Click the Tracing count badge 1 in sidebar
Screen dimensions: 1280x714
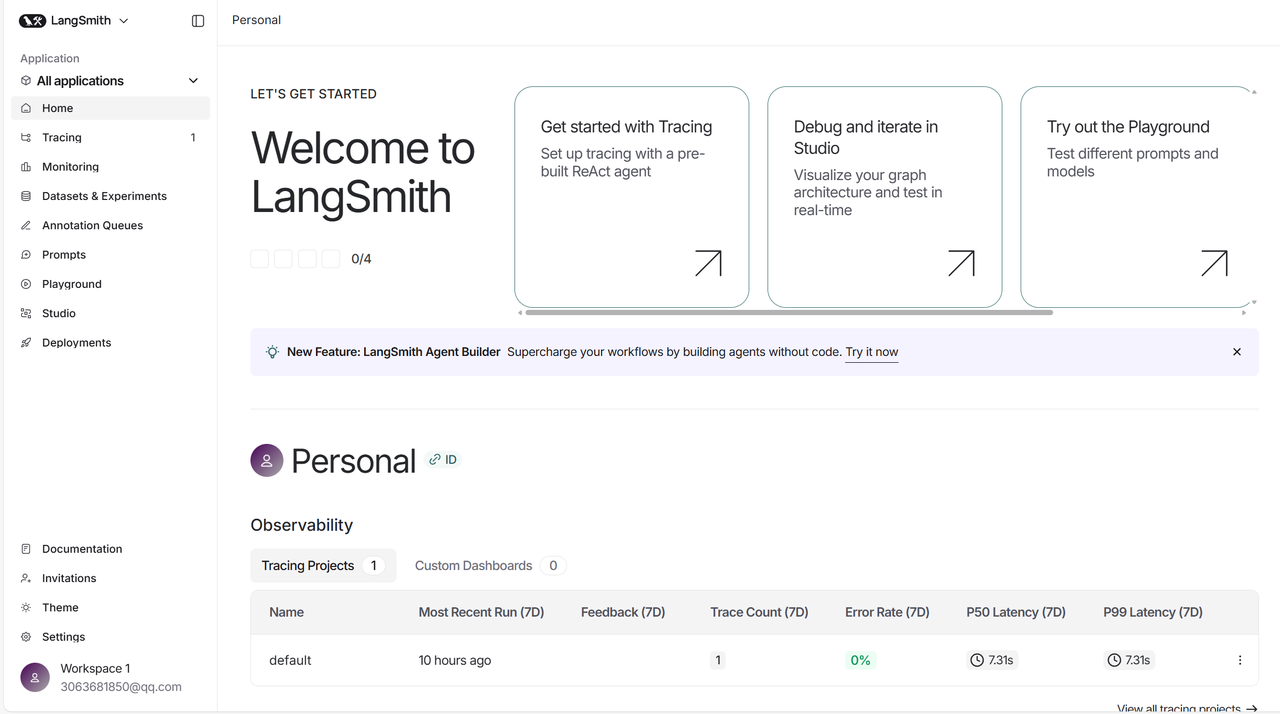[193, 138]
